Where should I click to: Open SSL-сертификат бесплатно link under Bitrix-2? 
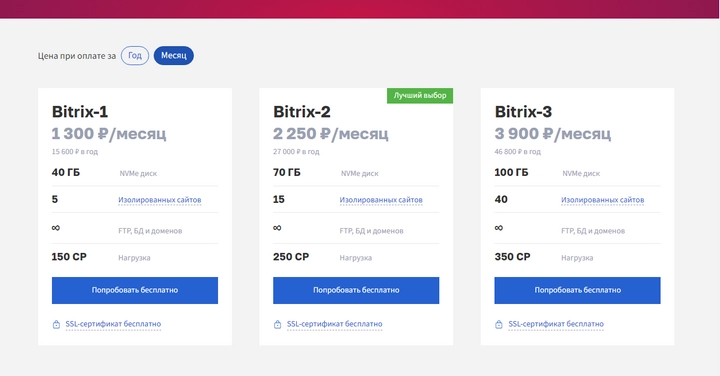pyautogui.click(x=334, y=324)
